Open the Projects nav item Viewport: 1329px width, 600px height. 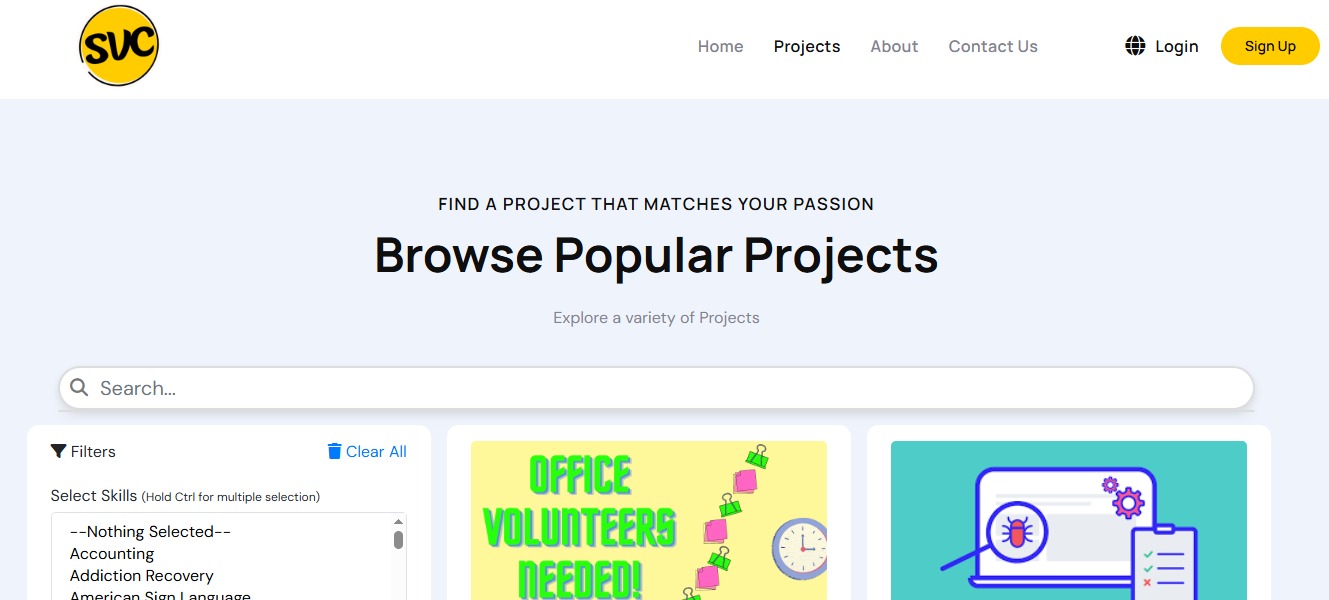[x=807, y=46]
